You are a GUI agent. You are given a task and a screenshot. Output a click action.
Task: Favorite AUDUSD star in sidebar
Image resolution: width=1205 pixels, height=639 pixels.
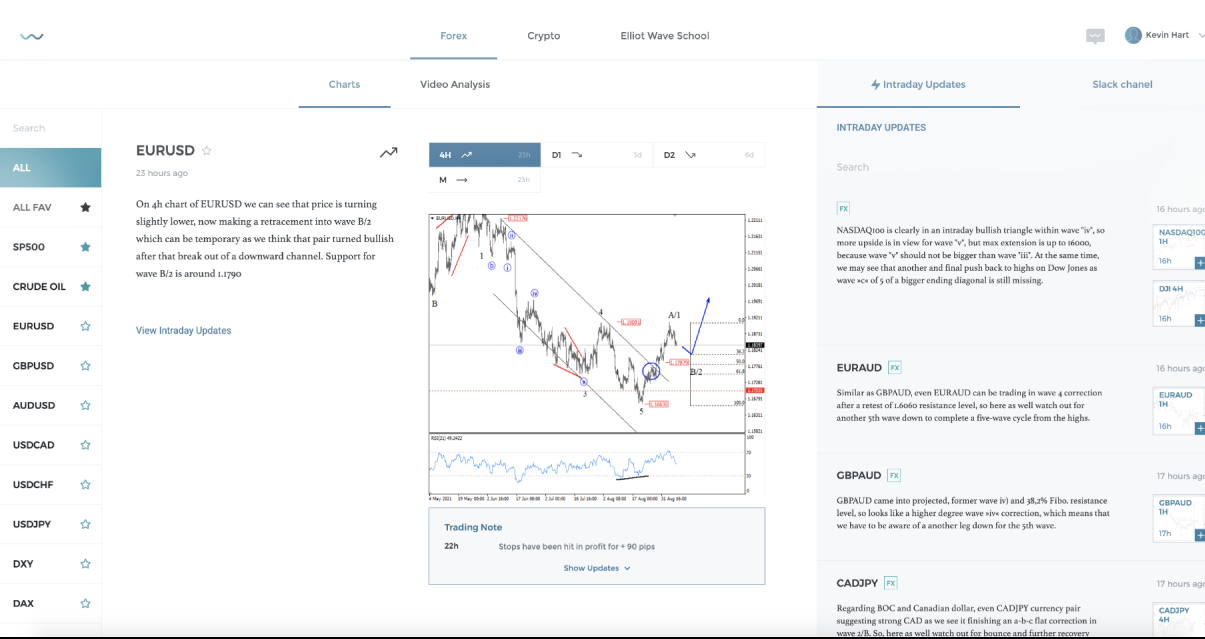86,405
